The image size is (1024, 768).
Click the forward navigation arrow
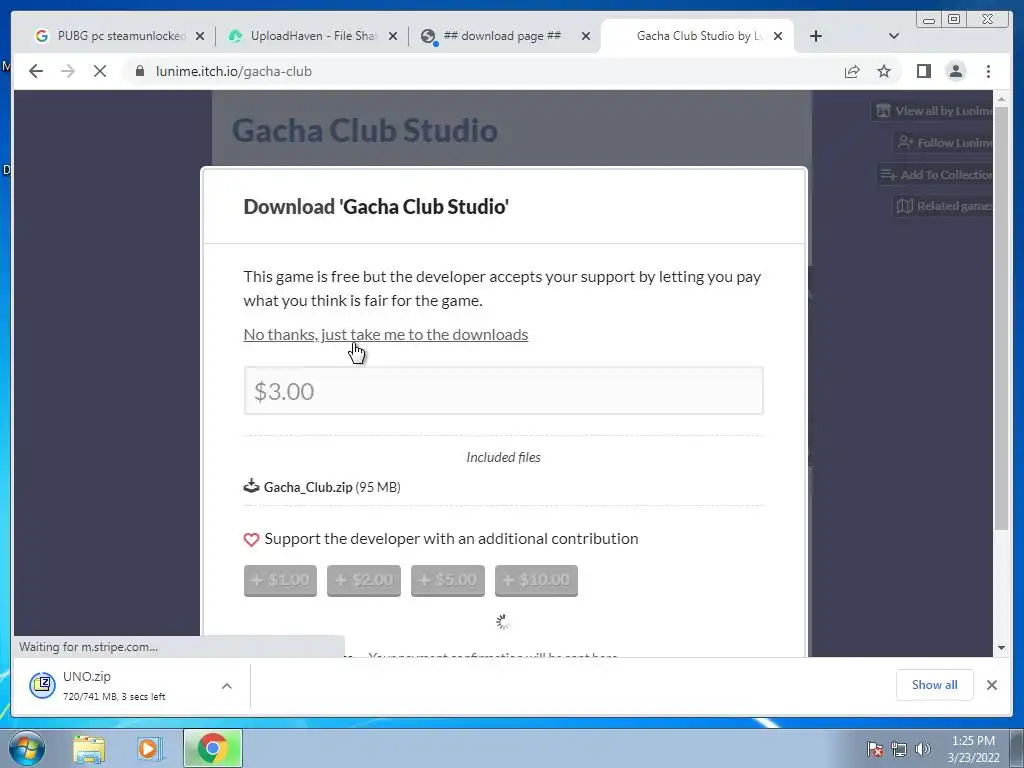pyautogui.click(x=68, y=71)
